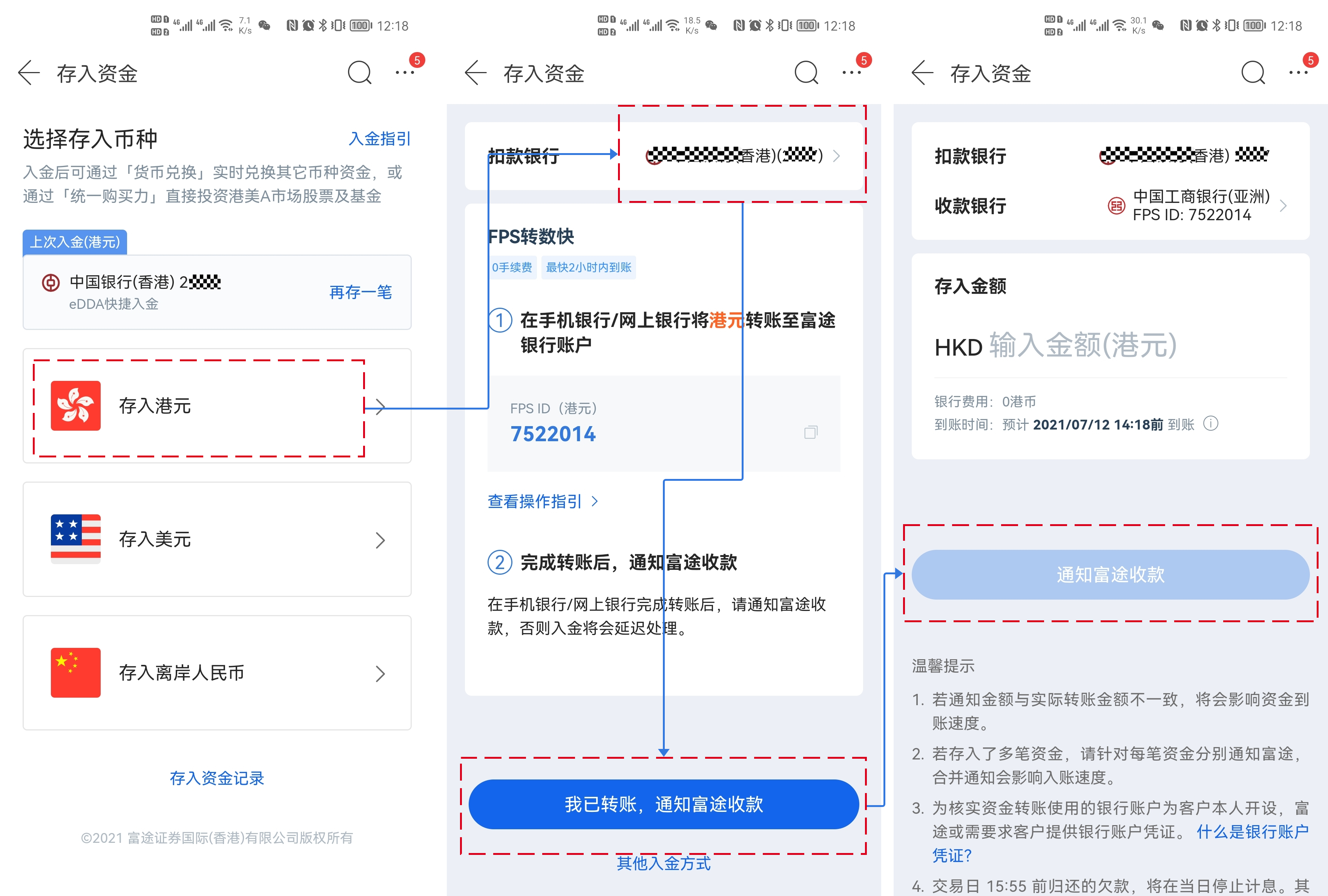Select 存入离岸人民币 row
The image size is (1328, 896).
(x=217, y=673)
